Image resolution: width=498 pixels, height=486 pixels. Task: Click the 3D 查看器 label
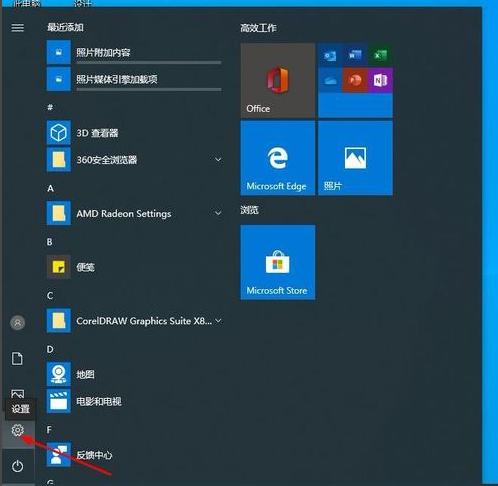[x=97, y=133]
